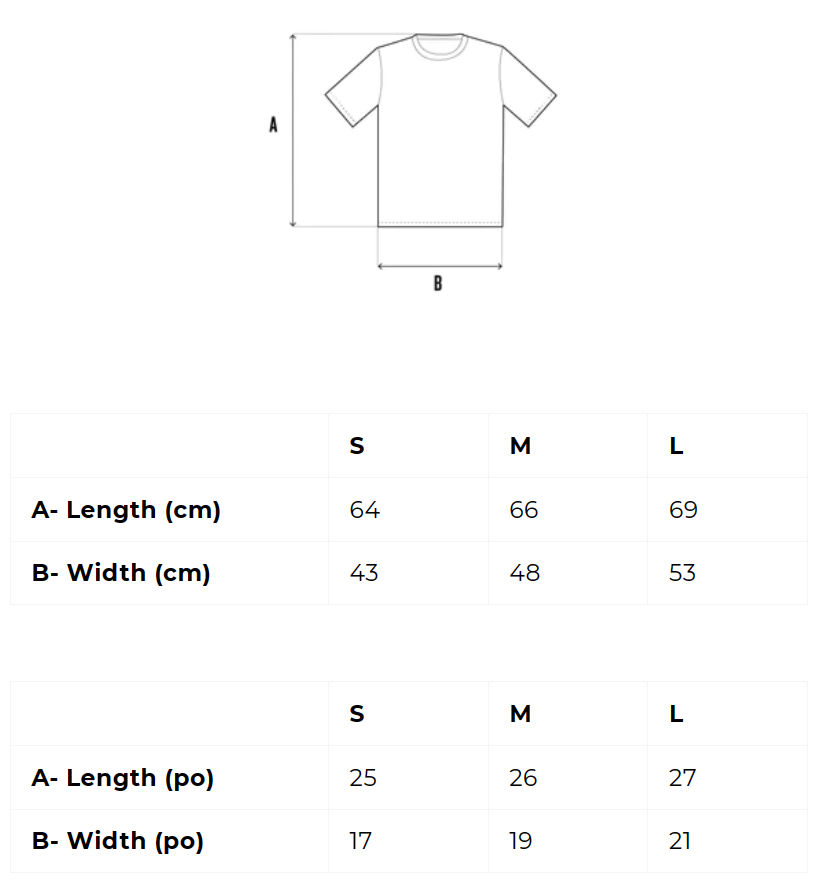Click the letter A beside the vertical length arrow
Viewport: 819px width, 884px height.
click(273, 125)
